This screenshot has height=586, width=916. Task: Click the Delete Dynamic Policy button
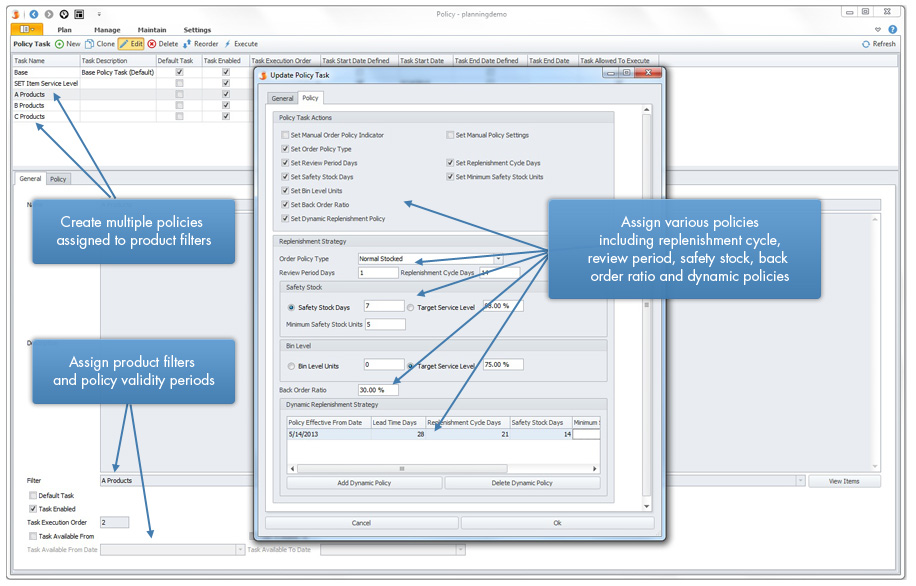tap(522, 483)
